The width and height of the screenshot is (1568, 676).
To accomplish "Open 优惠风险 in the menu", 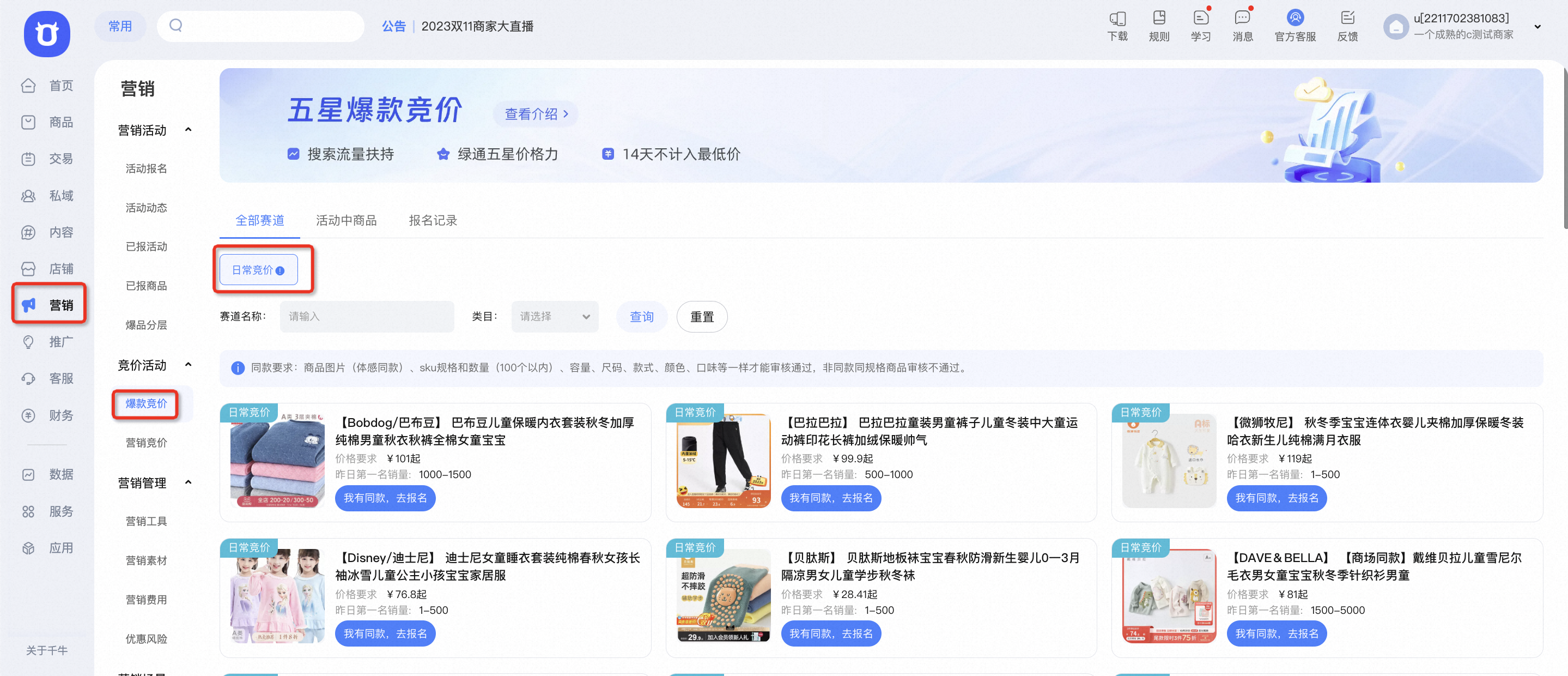I will pyautogui.click(x=146, y=639).
